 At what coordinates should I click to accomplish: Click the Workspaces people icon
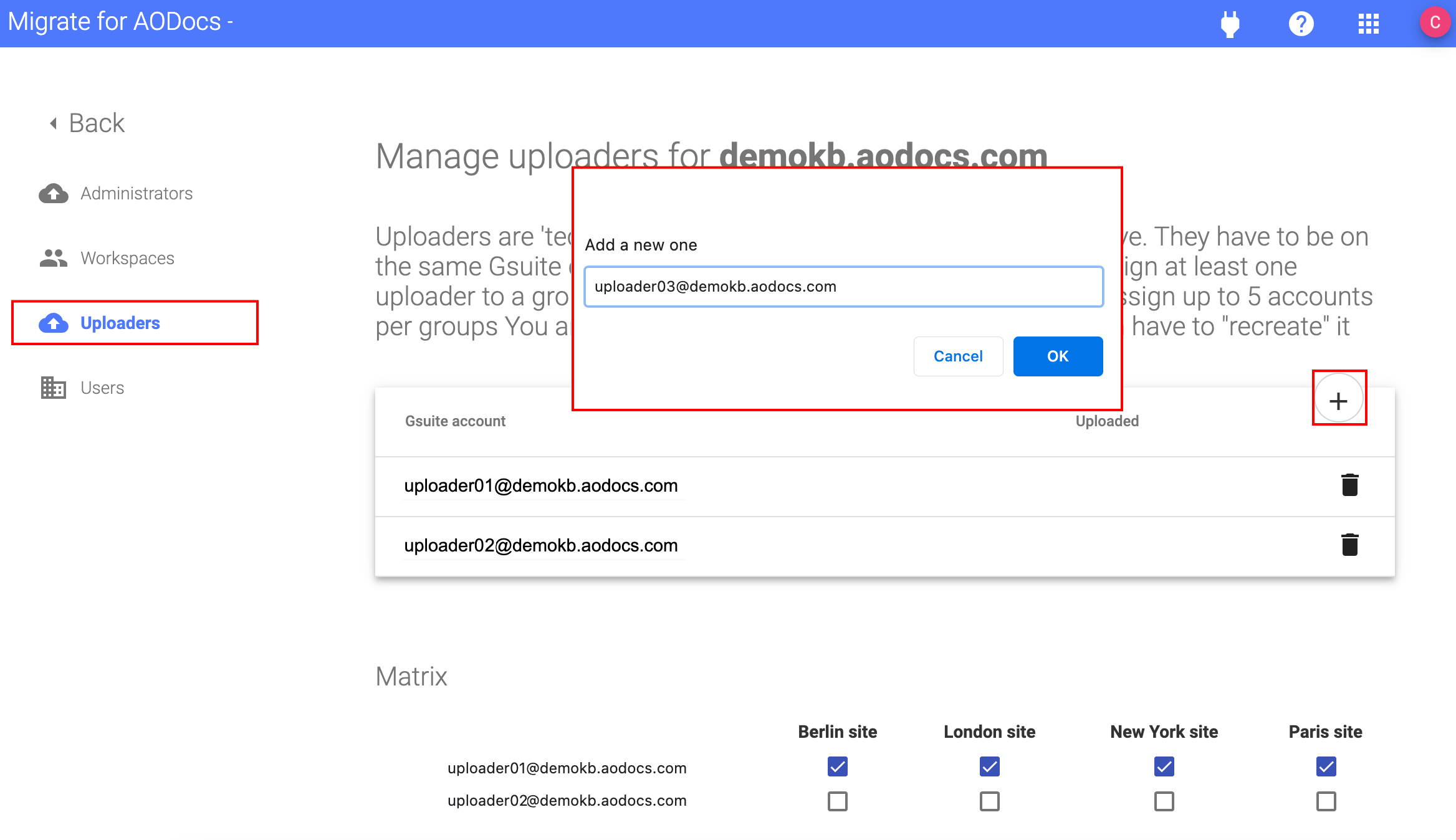pos(54,258)
